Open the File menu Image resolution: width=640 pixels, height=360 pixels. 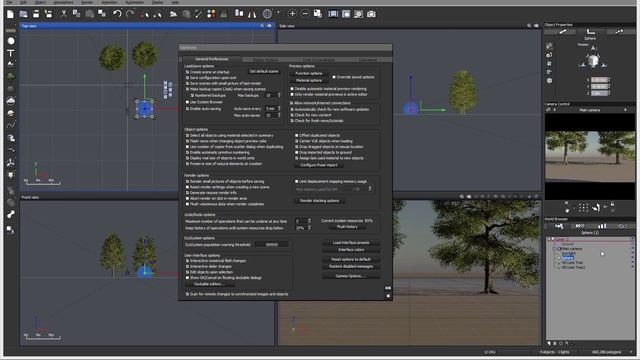[9, 2]
